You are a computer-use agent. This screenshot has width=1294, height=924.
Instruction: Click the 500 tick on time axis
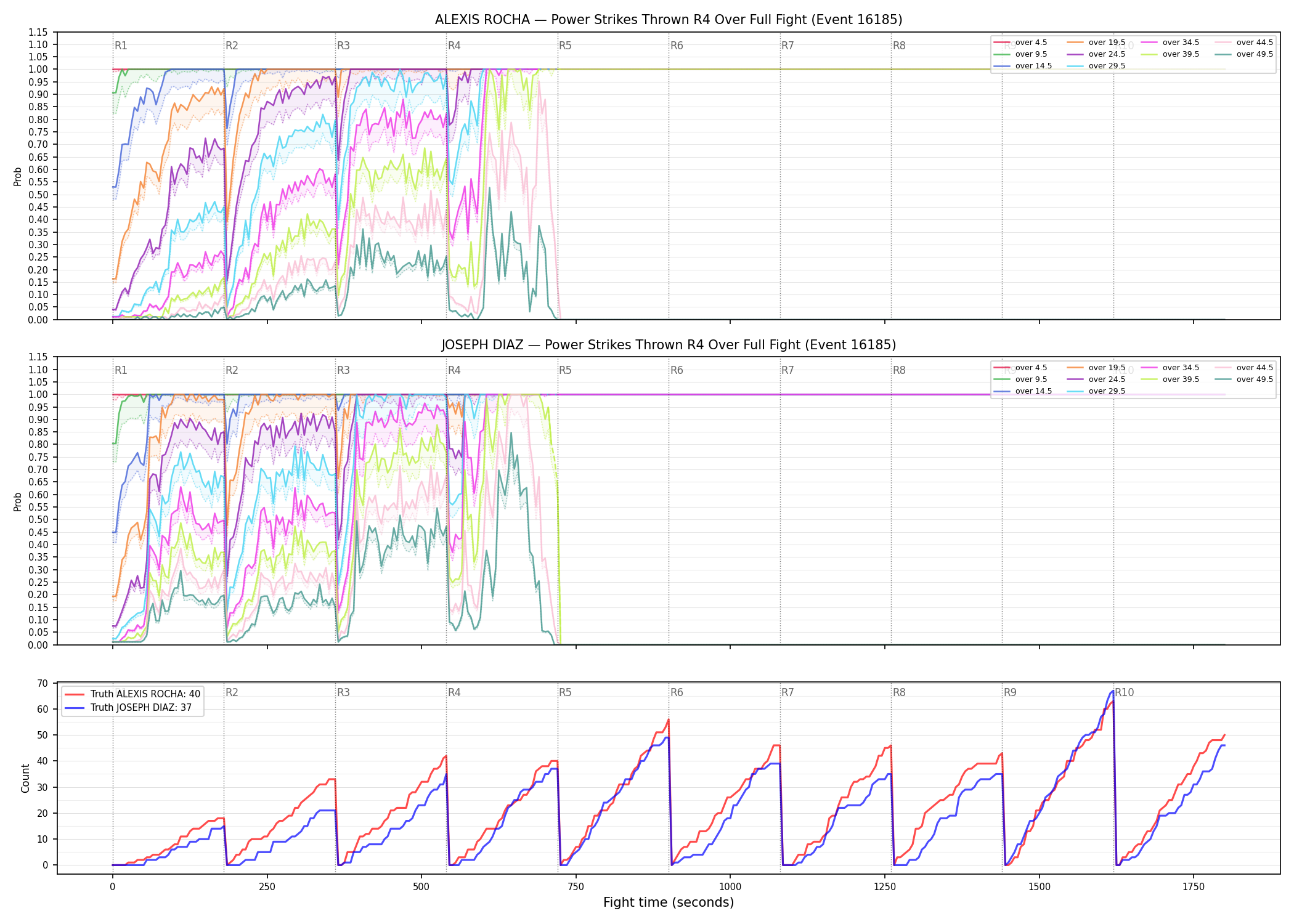coord(421,887)
